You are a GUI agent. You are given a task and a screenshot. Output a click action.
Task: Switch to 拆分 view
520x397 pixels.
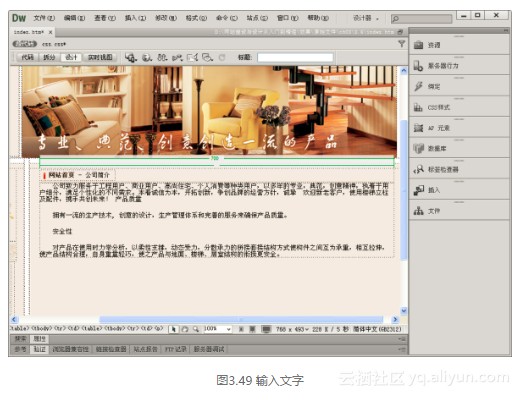tap(49, 57)
